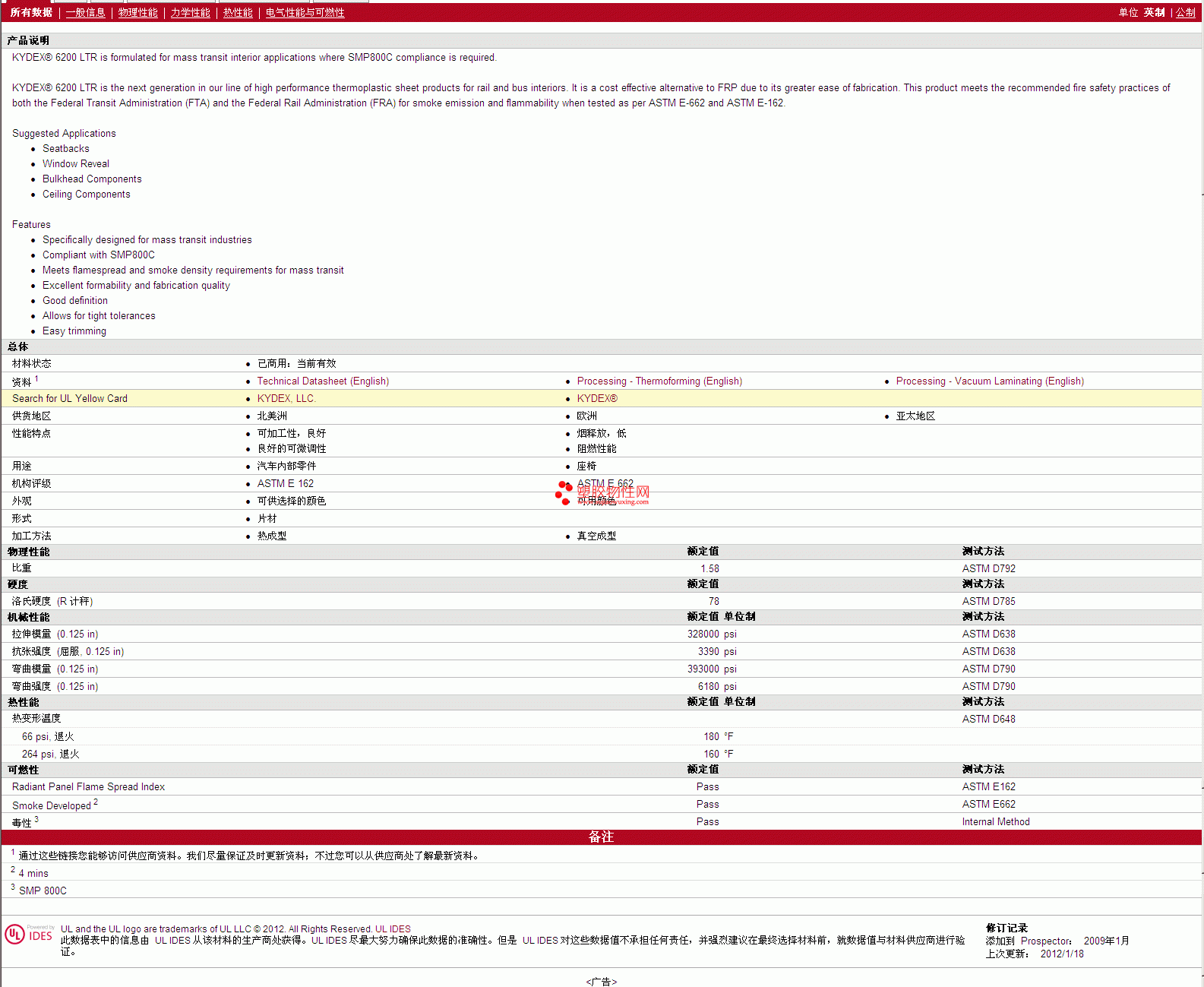Select 英制 units
Viewport: 1204px width, 987px height.
tap(1154, 13)
